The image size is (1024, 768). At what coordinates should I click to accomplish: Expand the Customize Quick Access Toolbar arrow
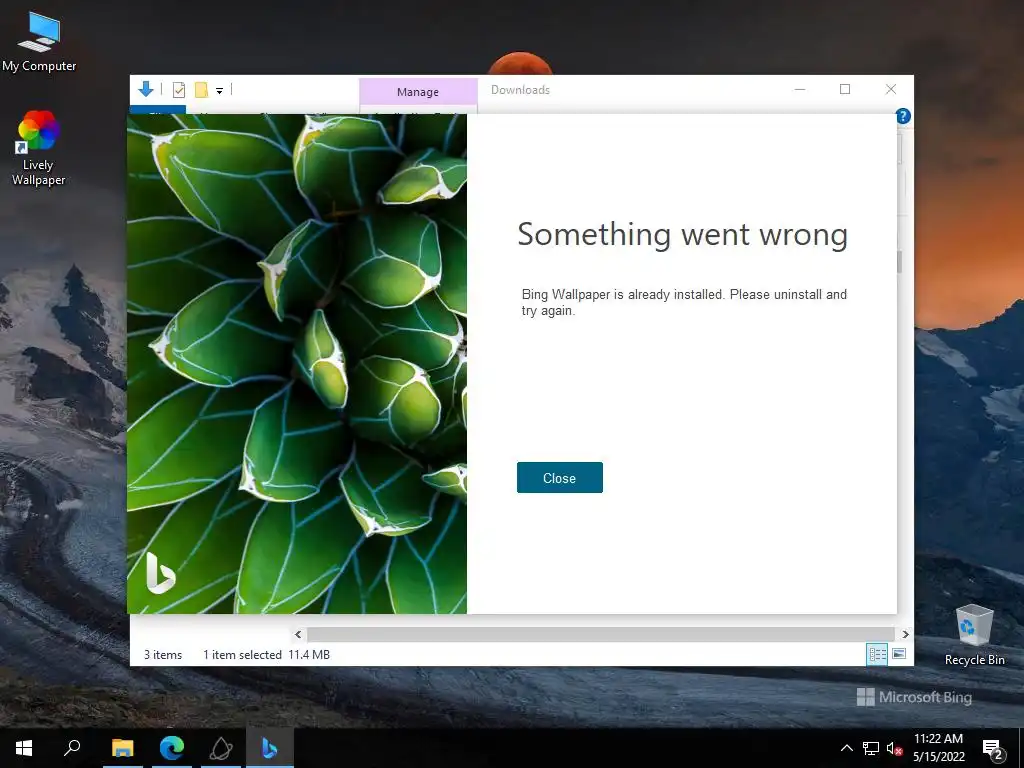point(219,91)
